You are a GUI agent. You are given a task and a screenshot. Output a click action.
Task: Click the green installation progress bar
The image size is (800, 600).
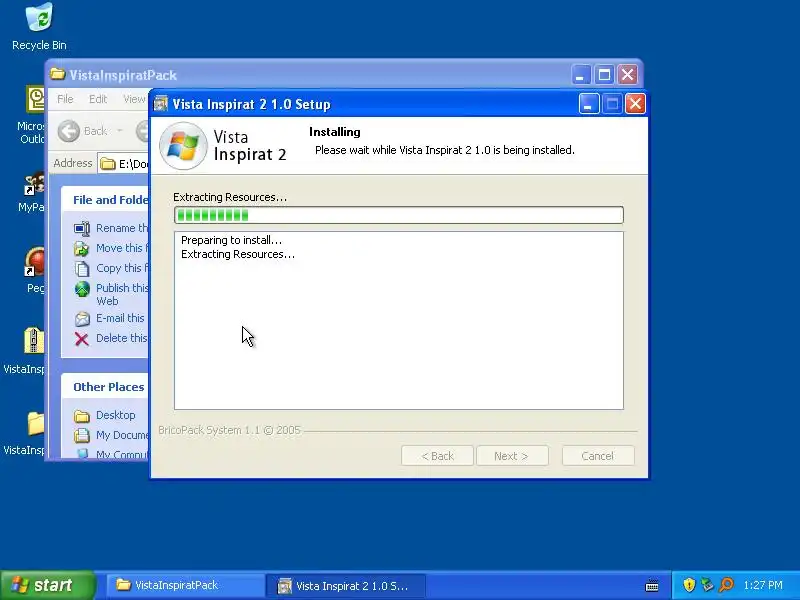[398, 215]
